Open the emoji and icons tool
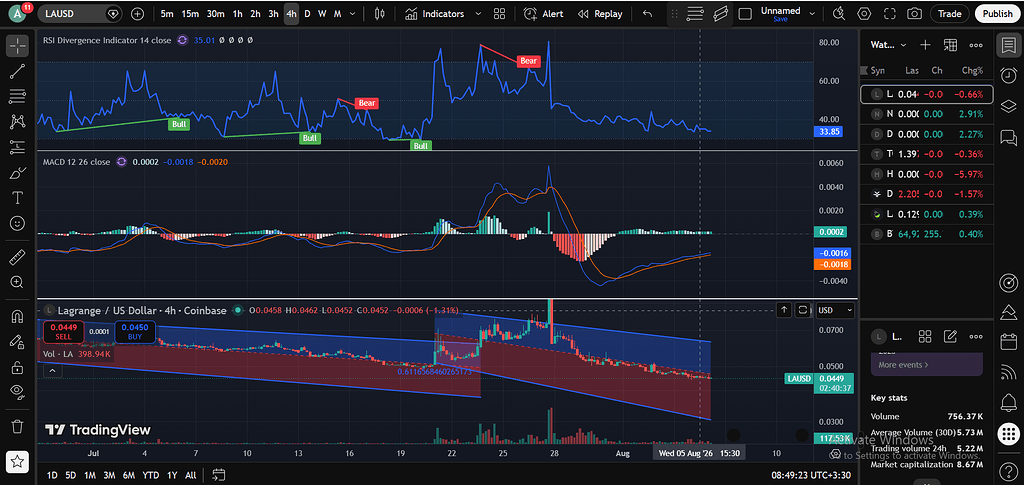The height and width of the screenshot is (485, 1024). point(18,223)
